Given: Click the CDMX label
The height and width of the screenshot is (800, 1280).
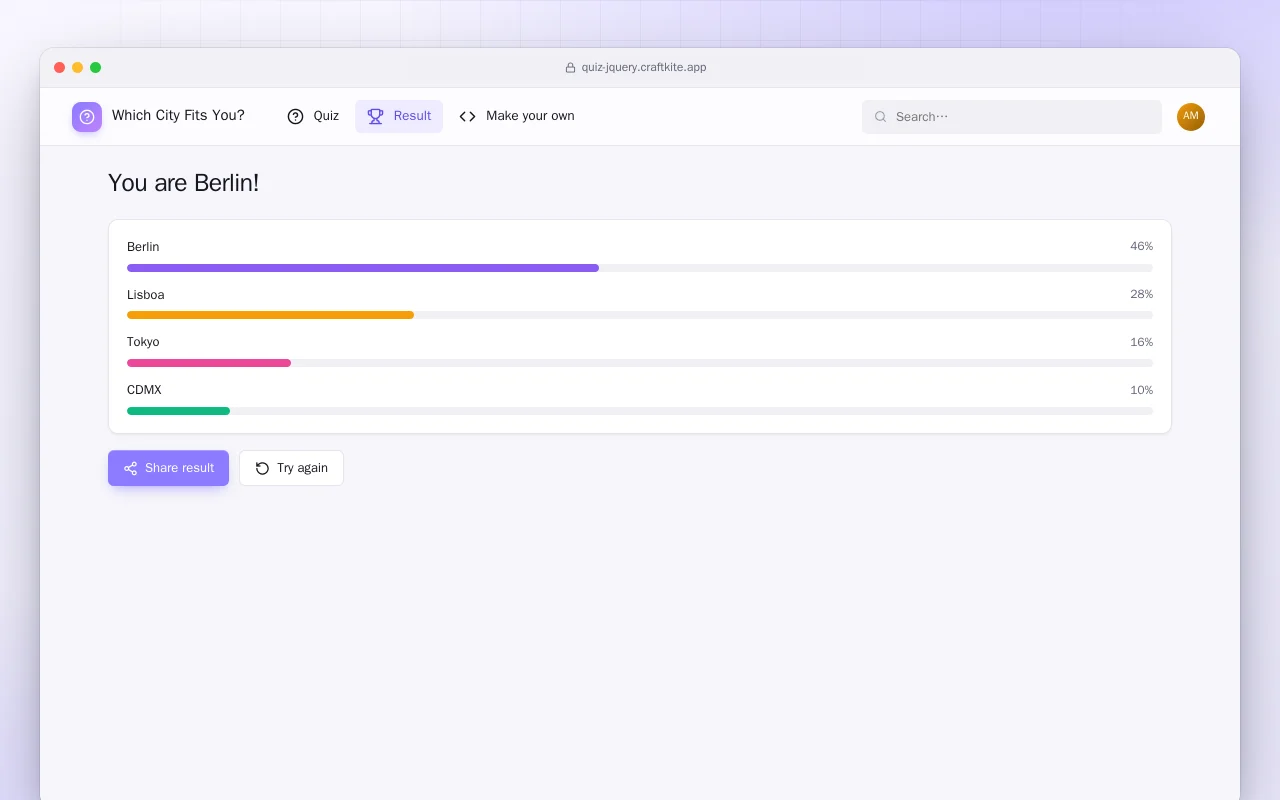Looking at the screenshot, I should click(144, 390).
